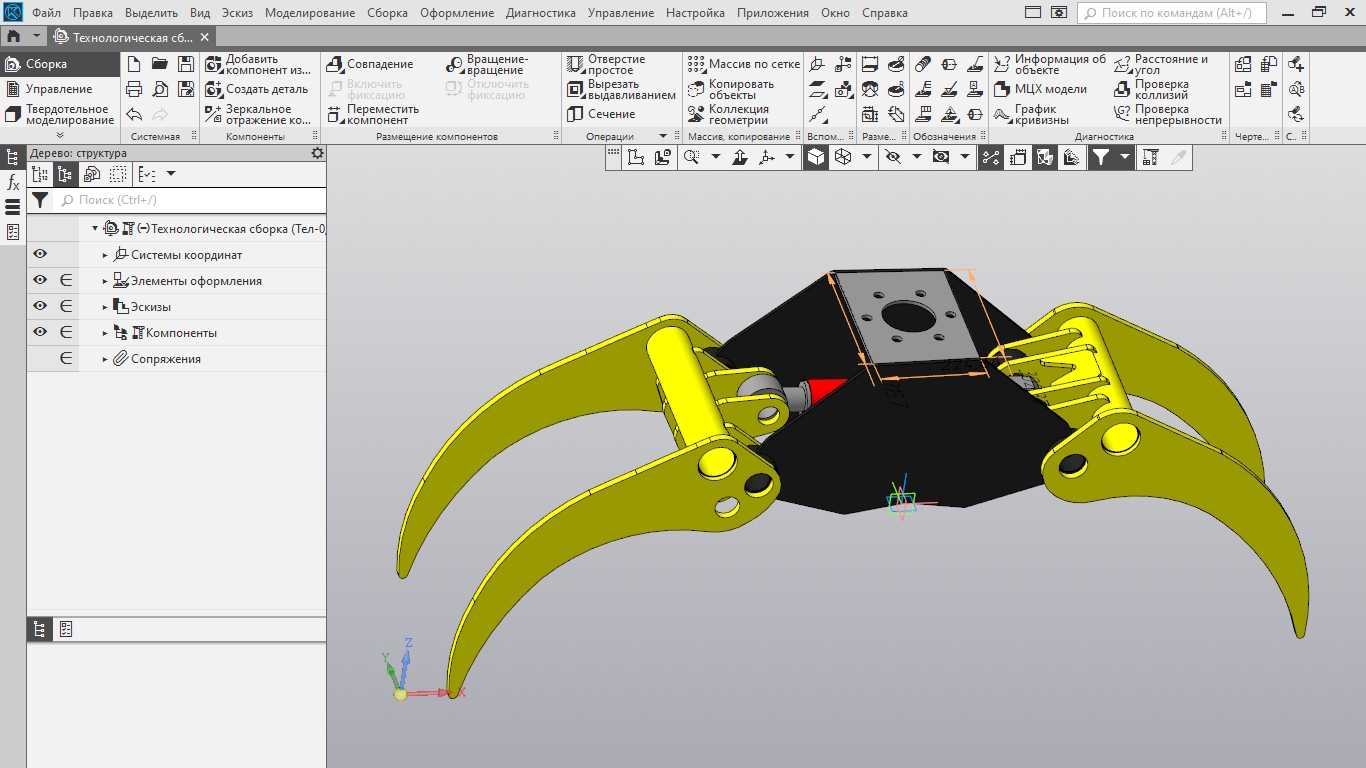Open the Диагностика menu
1366x768 pixels.
coord(540,13)
